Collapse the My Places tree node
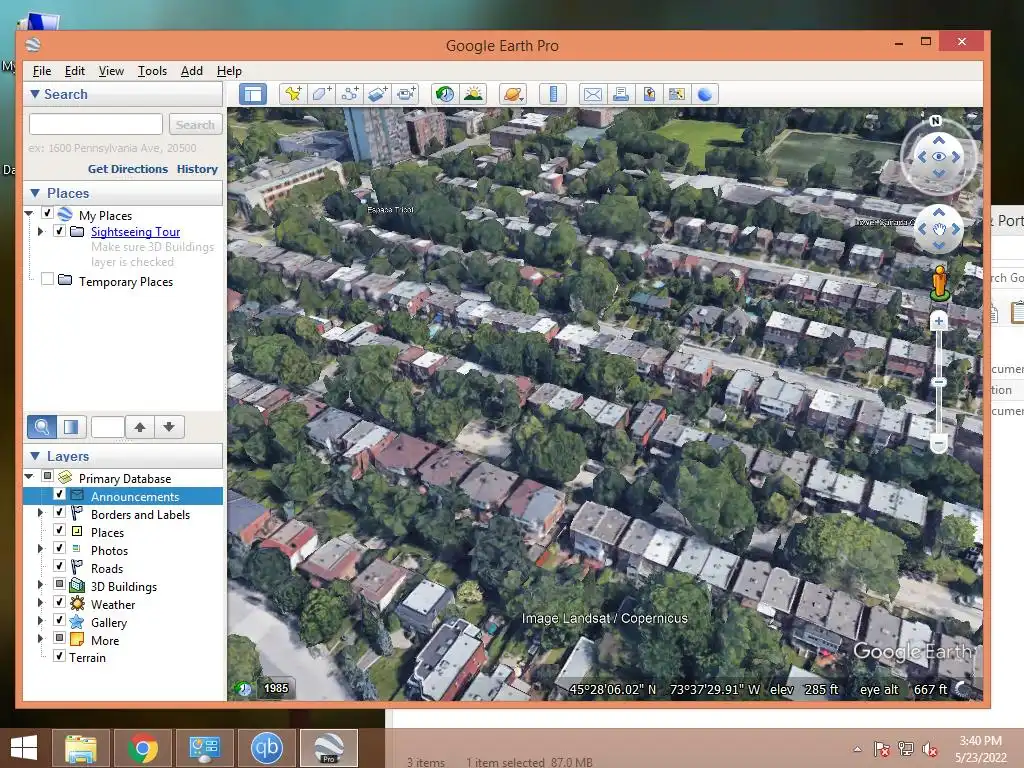This screenshot has width=1024, height=768. click(29, 214)
